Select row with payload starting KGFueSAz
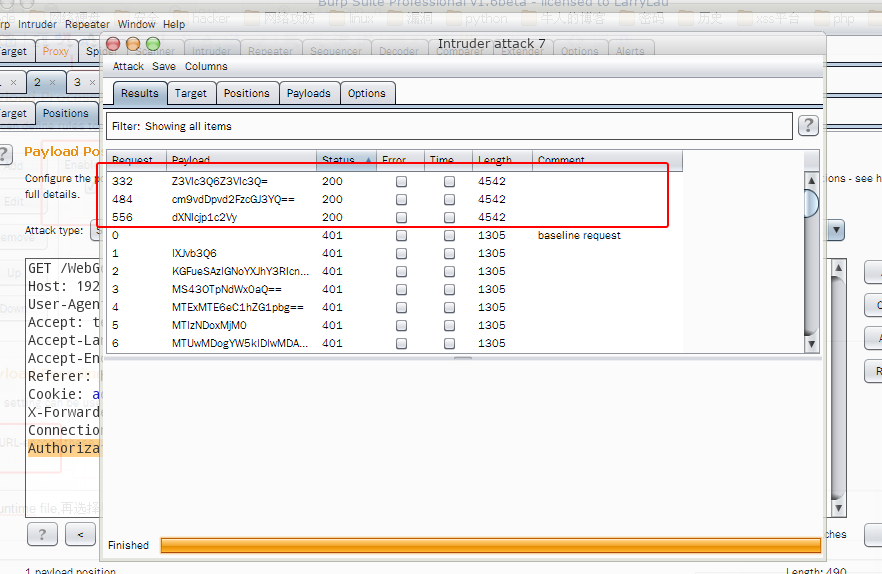Viewport: 882px width, 574px height. click(394, 271)
